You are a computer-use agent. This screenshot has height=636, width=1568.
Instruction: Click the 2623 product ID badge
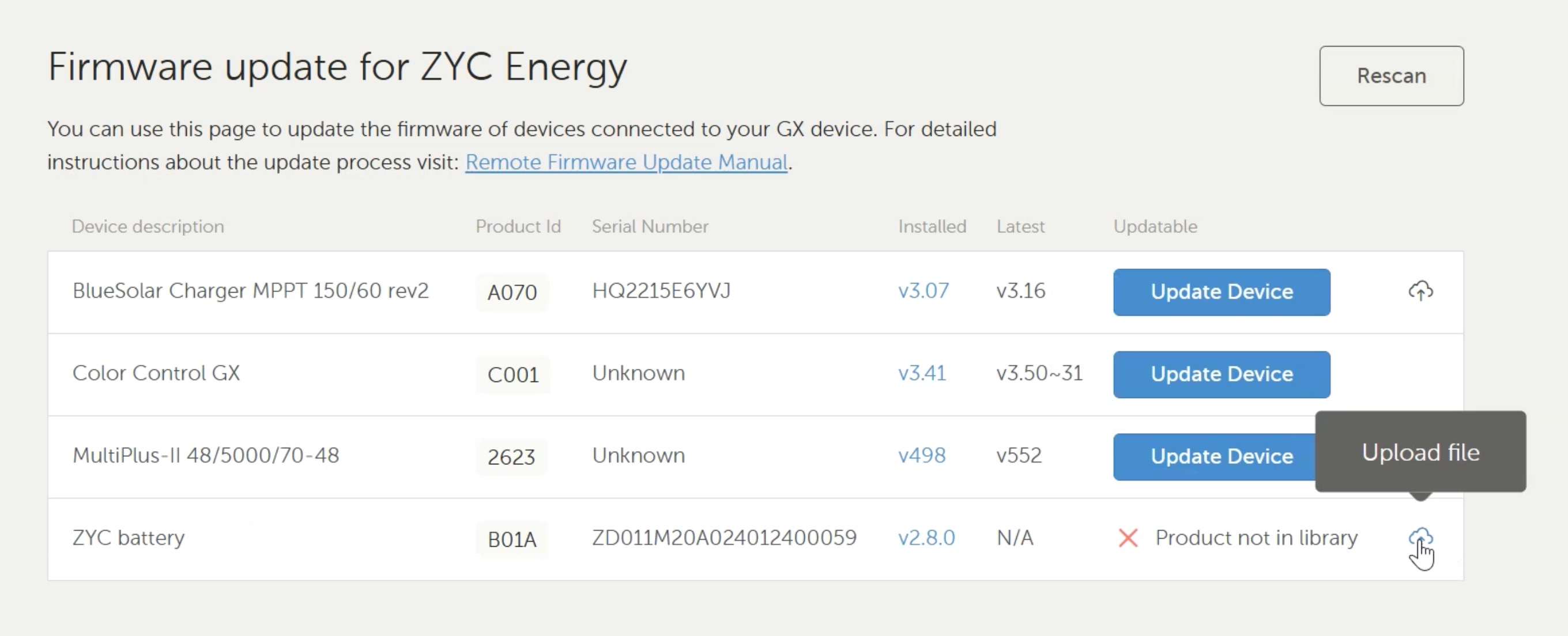pyautogui.click(x=511, y=457)
